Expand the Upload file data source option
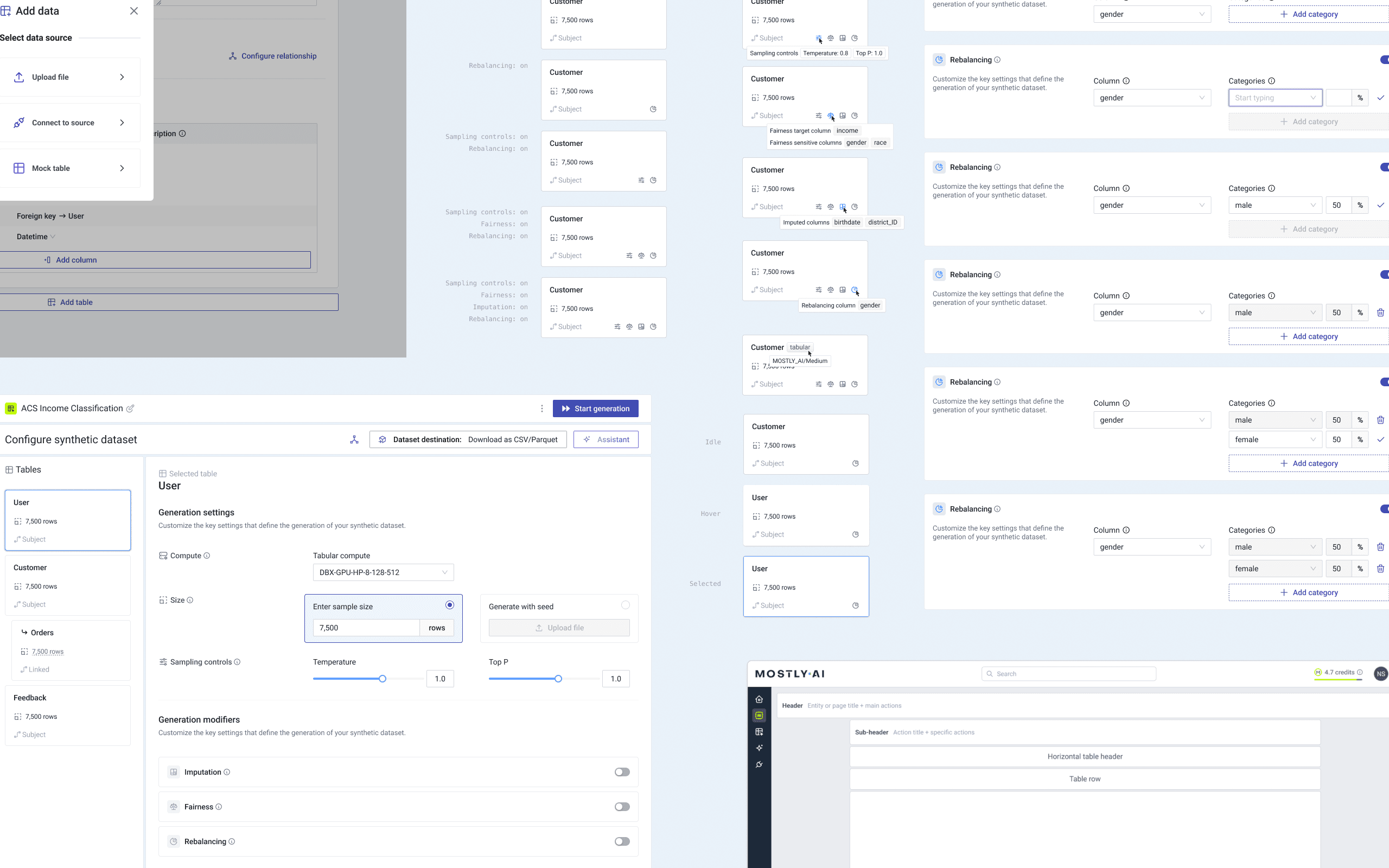1389x868 pixels. point(69,77)
